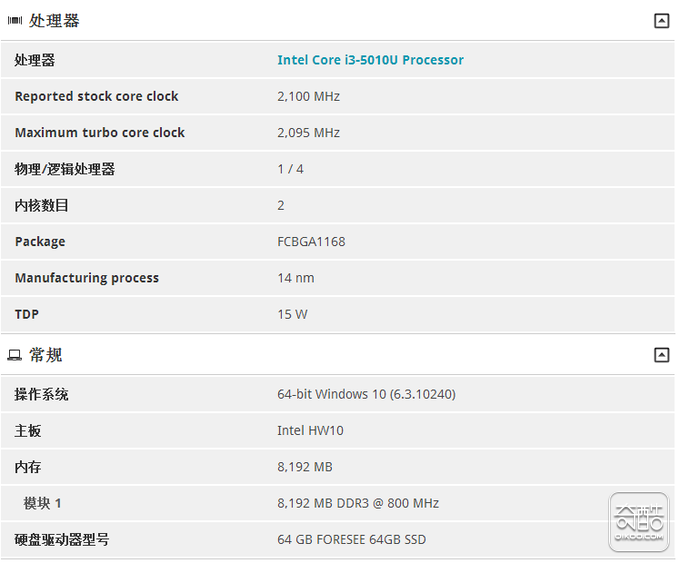
Task: Click the TDP label
Action: [x=26, y=314]
